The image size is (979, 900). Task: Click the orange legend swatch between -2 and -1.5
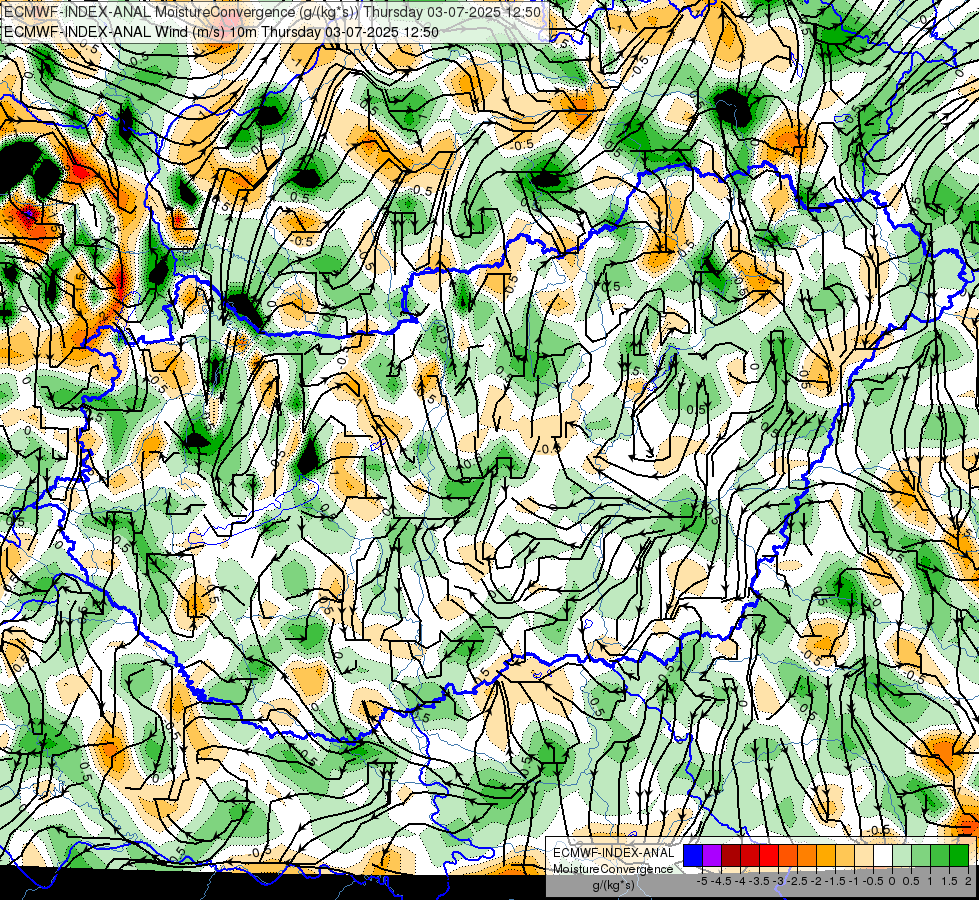click(x=807, y=855)
